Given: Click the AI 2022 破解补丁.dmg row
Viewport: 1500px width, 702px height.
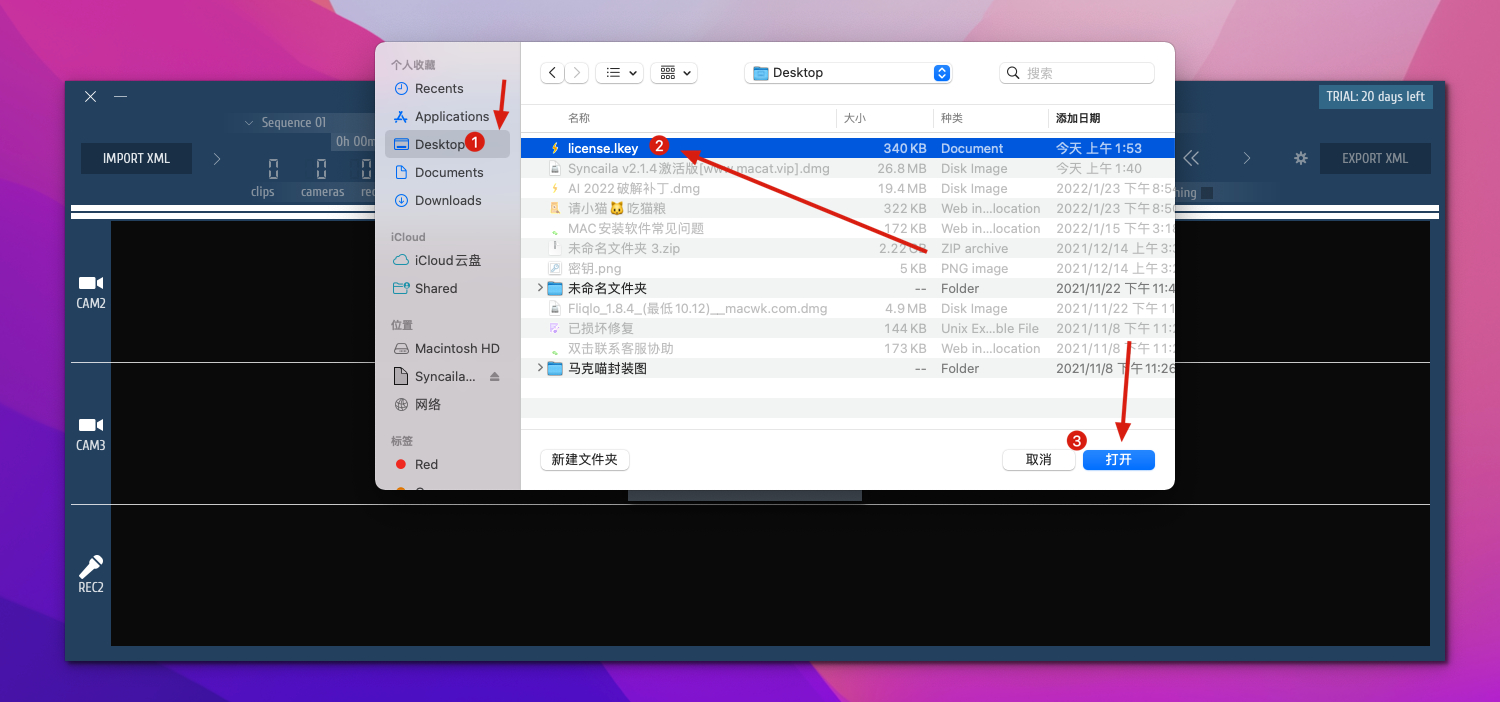Looking at the screenshot, I should 848,188.
